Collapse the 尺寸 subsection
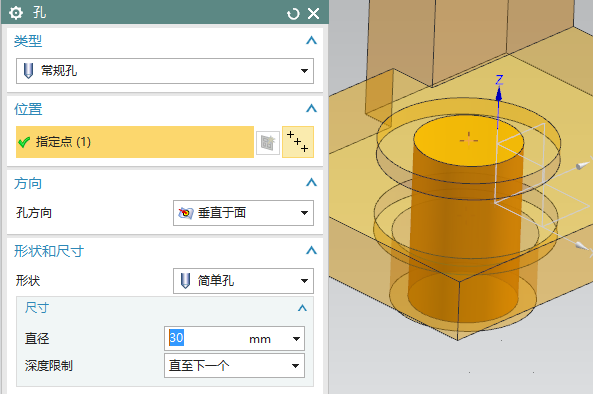Image resolution: width=594 pixels, height=394 pixels. click(x=302, y=308)
